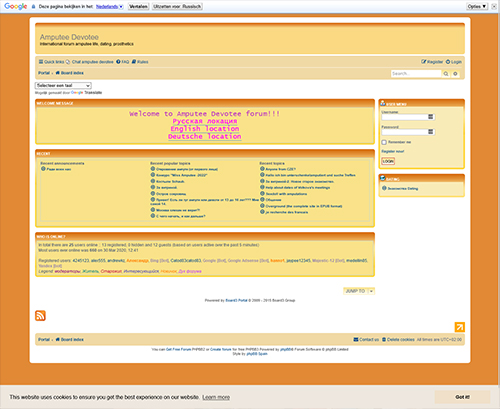This screenshot has height=409, width=500.
Task: Click the Delete cookies link in footer
Action: click(x=398, y=339)
